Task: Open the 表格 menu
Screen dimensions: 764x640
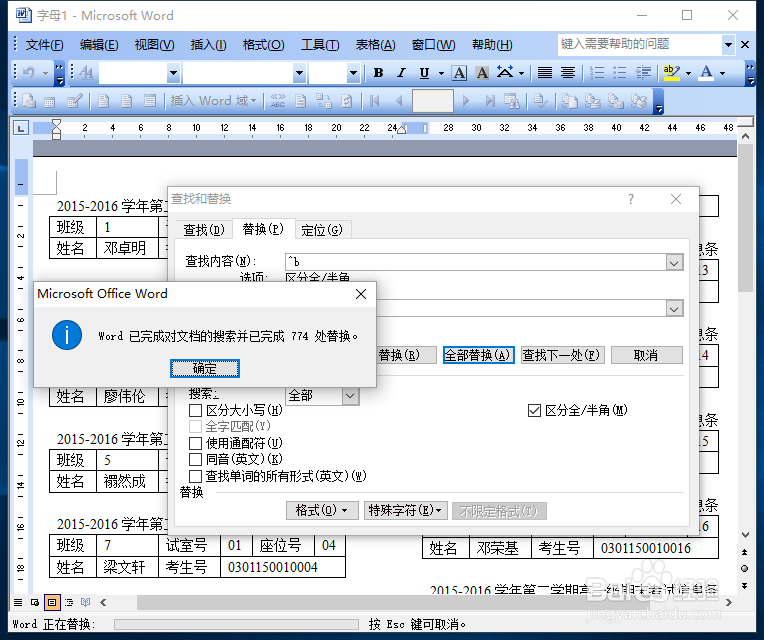Action: [375, 45]
